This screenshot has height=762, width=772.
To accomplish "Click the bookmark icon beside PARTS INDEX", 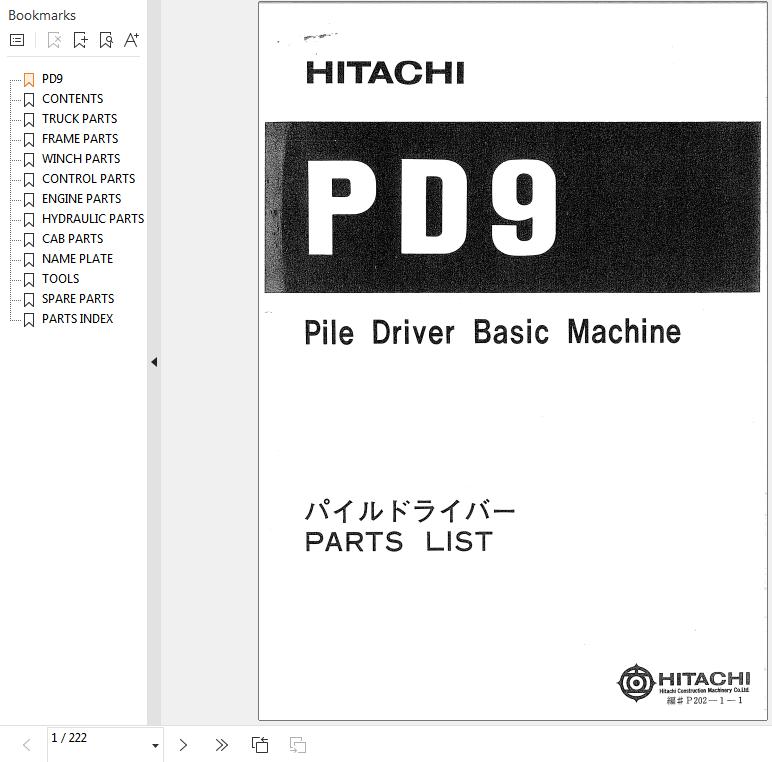I will point(29,319).
